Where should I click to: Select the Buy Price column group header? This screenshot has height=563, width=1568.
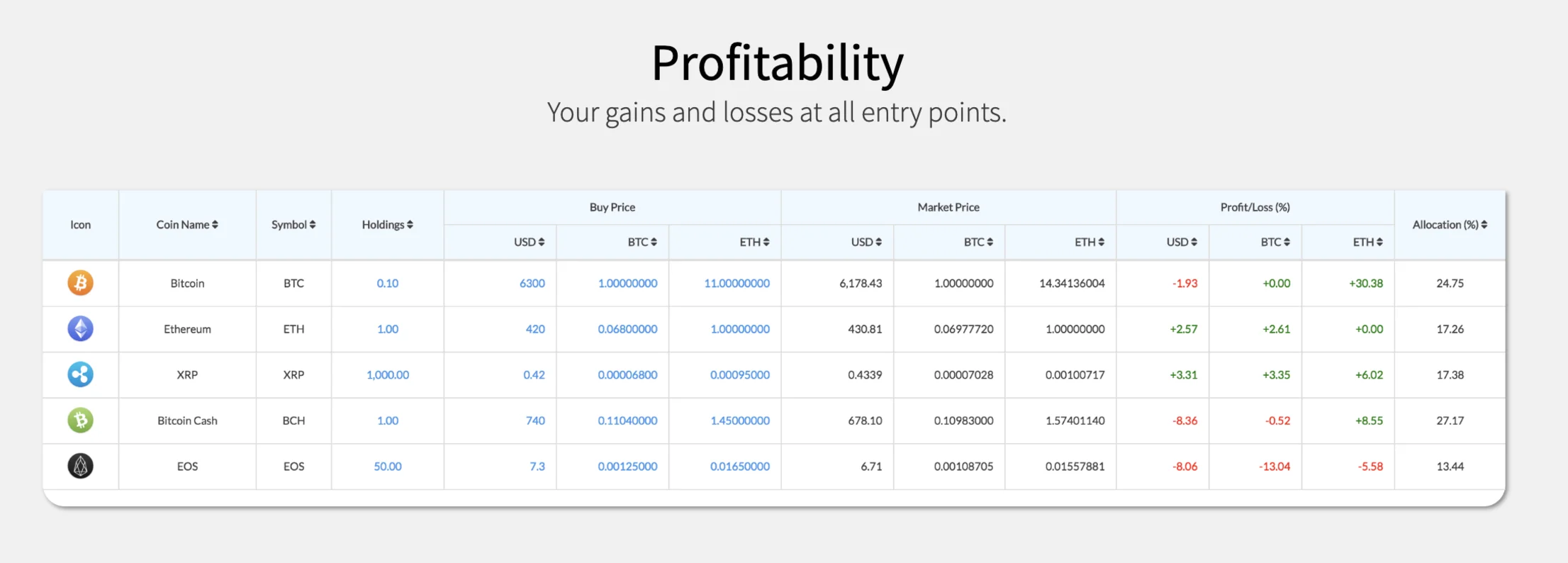(612, 207)
